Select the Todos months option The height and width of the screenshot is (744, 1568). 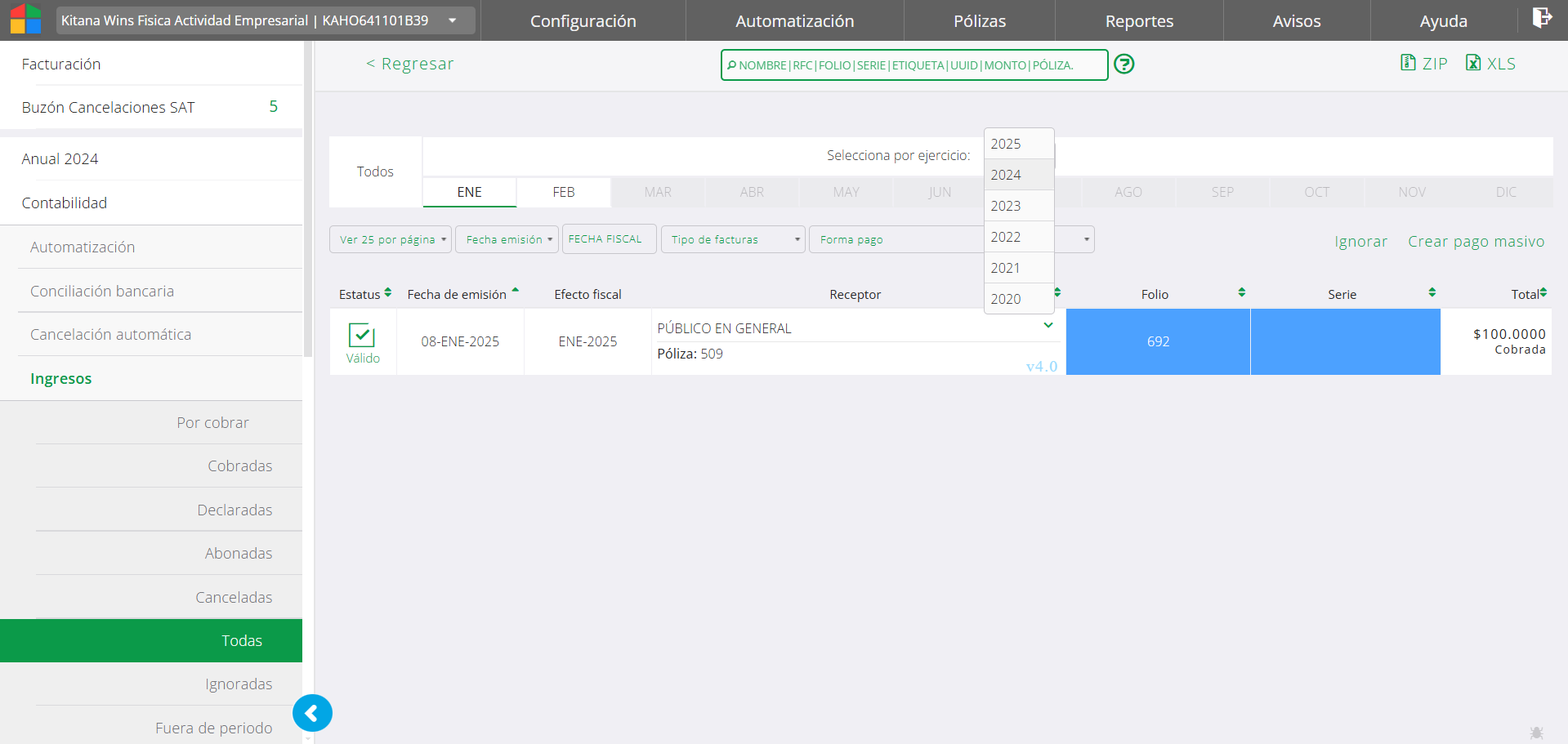pyautogui.click(x=375, y=172)
